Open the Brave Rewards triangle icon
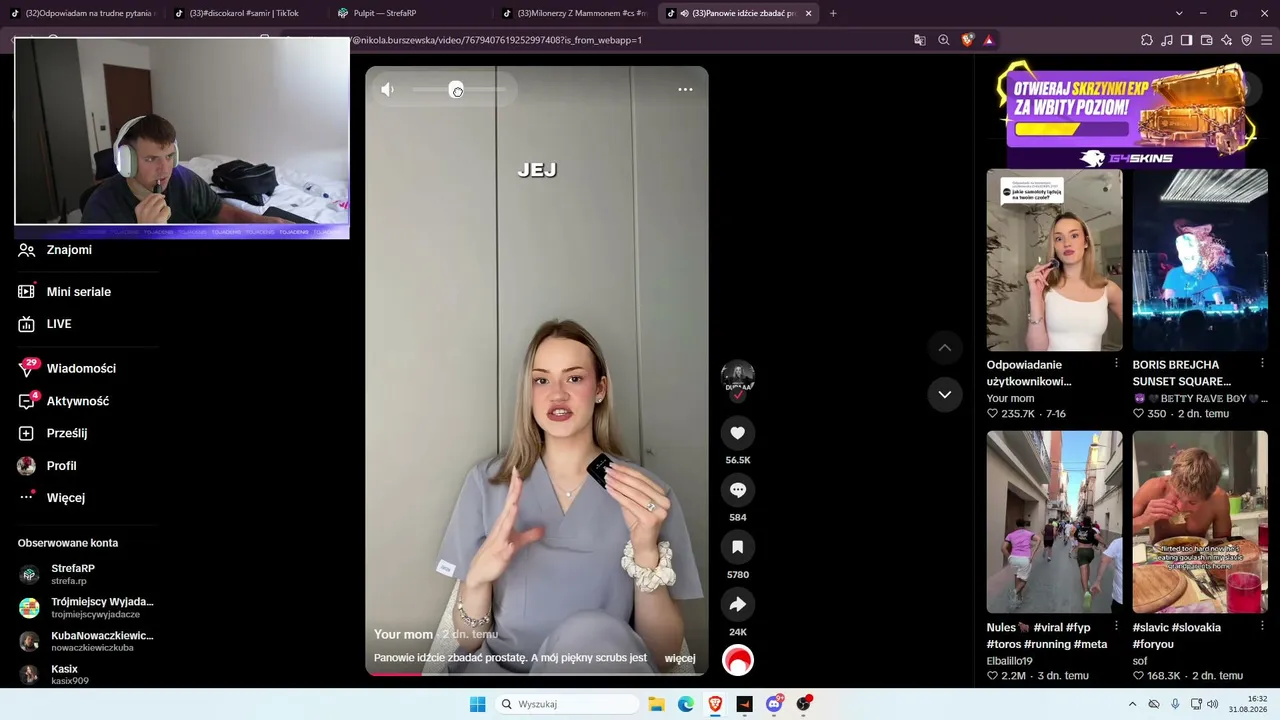This screenshot has width=1280, height=720. [988, 40]
